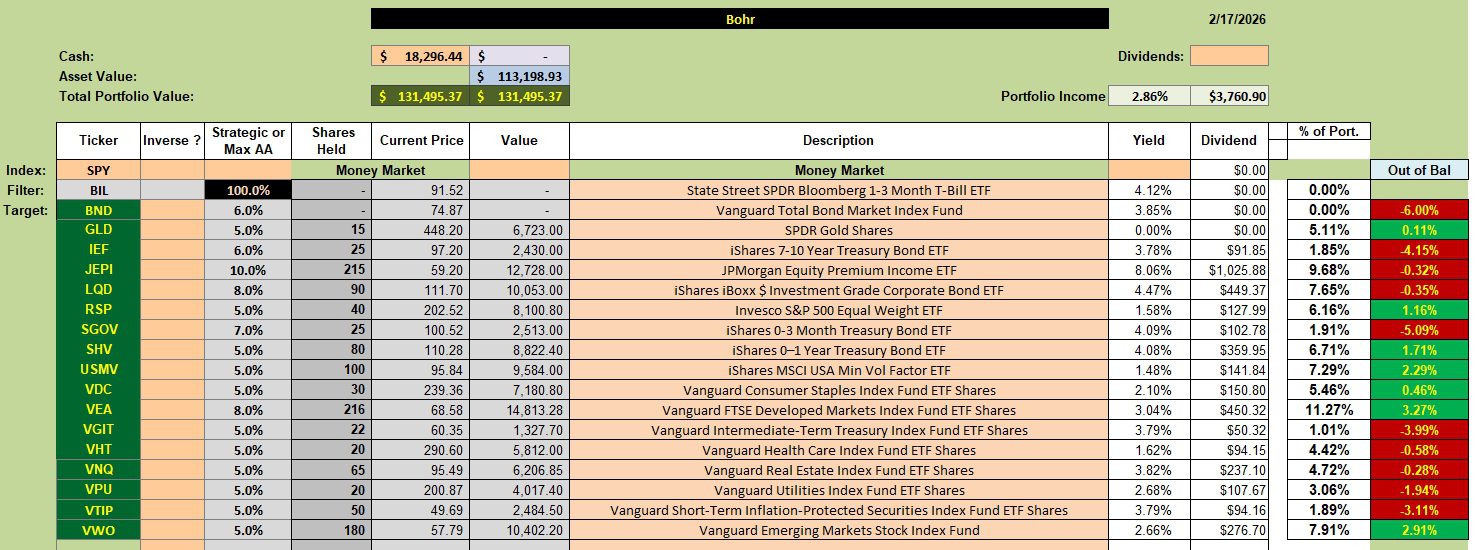
Task: Click the VWO ticker cell
Action: click(98, 530)
